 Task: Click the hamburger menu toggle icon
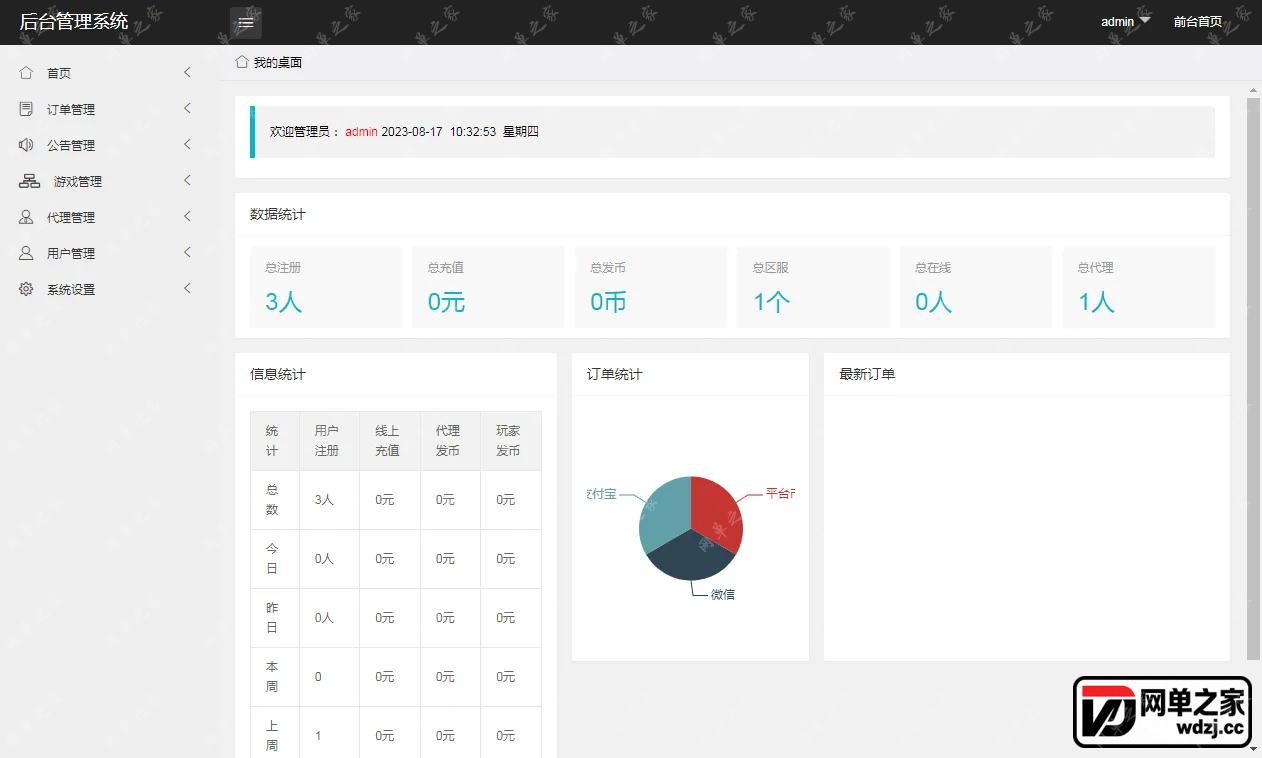pyautogui.click(x=246, y=22)
